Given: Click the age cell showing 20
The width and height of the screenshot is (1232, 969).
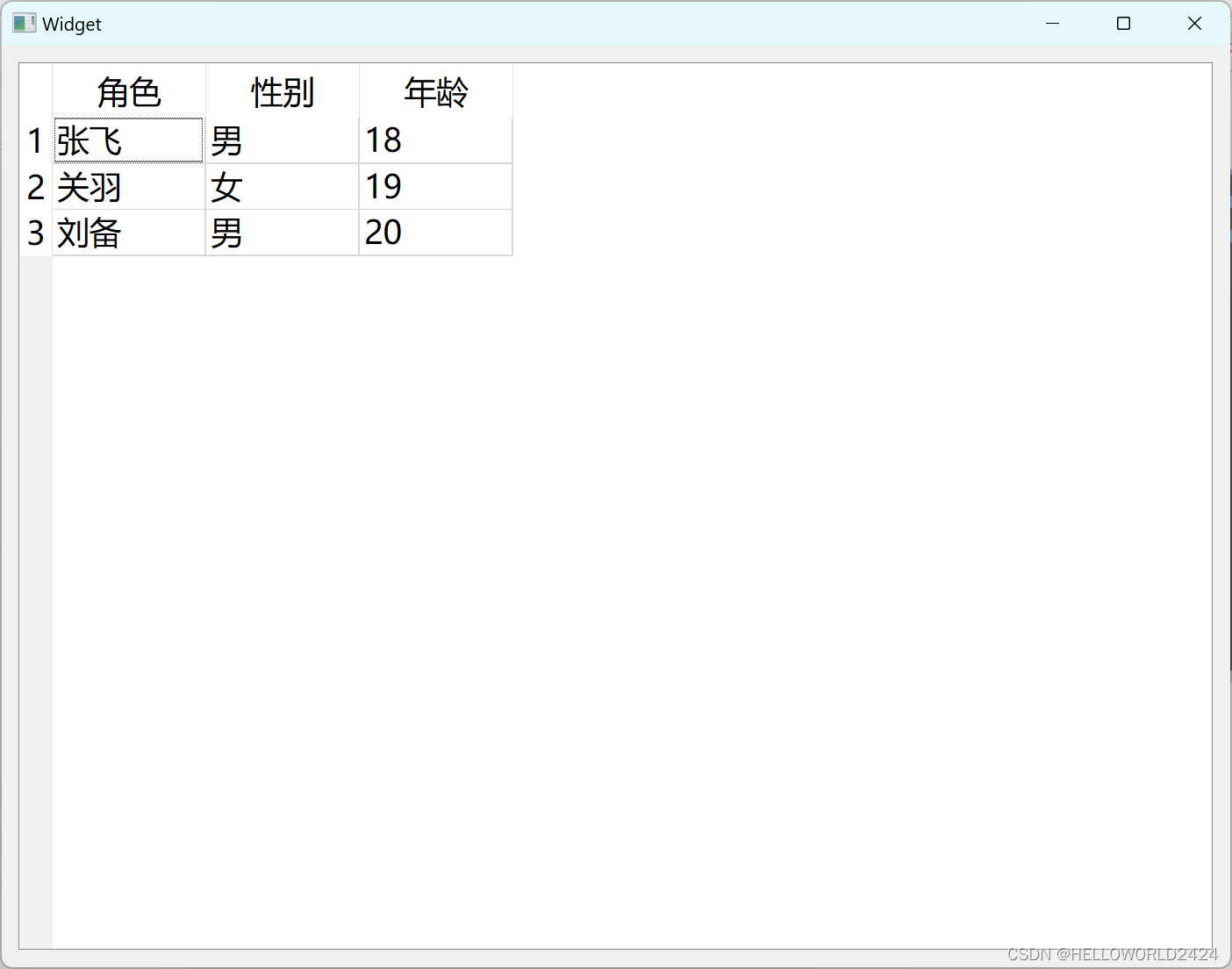Looking at the screenshot, I should (436, 233).
